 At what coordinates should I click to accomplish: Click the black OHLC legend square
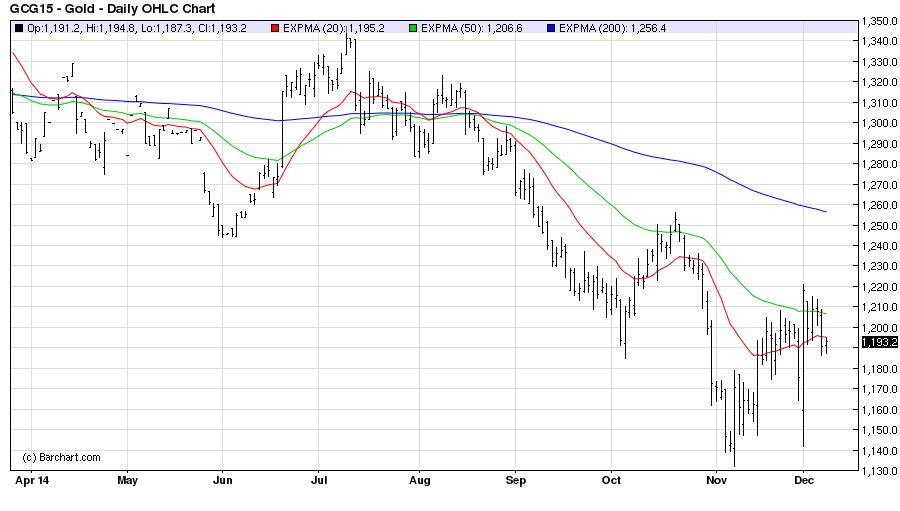pyautogui.click(x=17, y=28)
